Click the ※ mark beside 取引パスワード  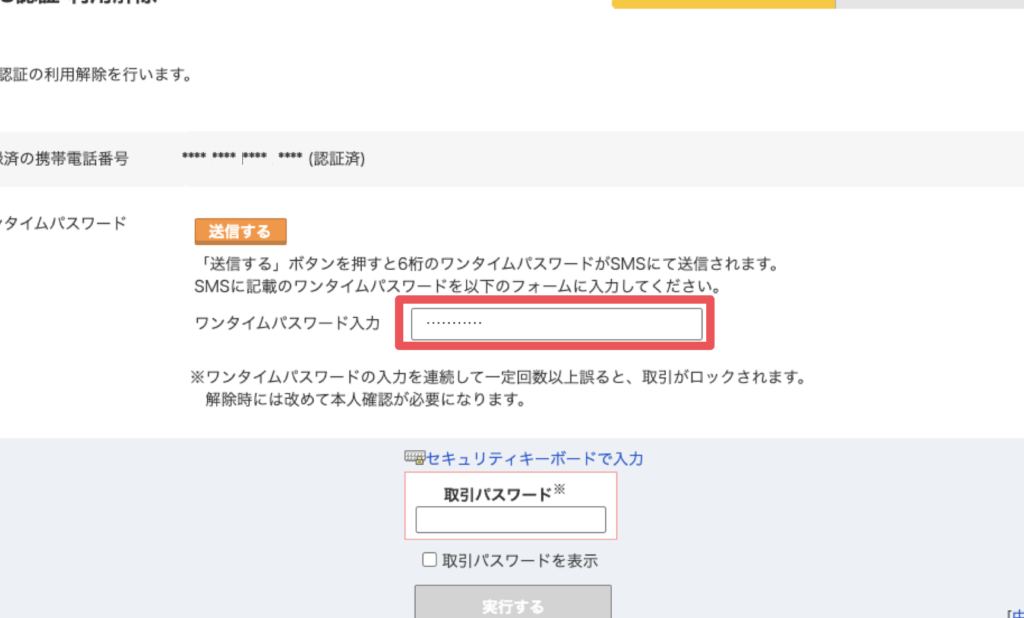click(559, 490)
